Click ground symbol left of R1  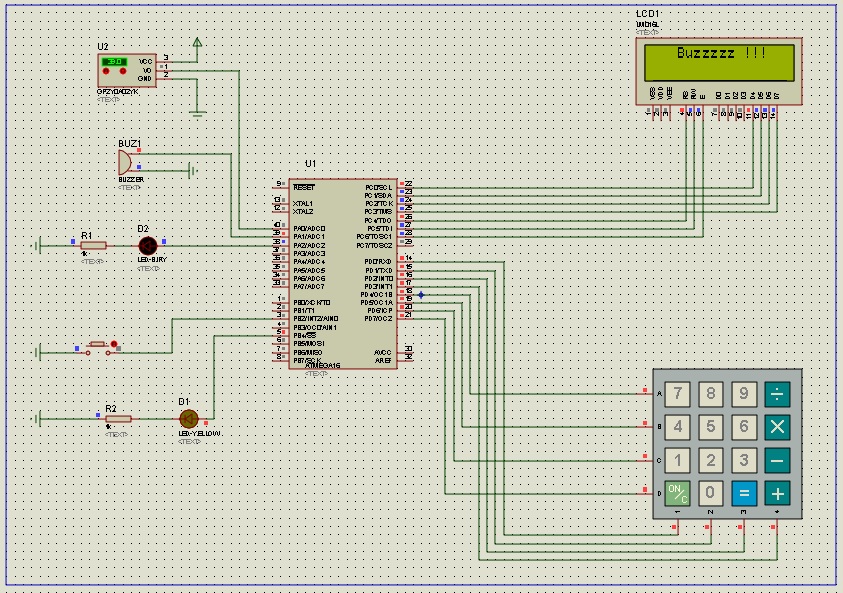click(x=37, y=246)
